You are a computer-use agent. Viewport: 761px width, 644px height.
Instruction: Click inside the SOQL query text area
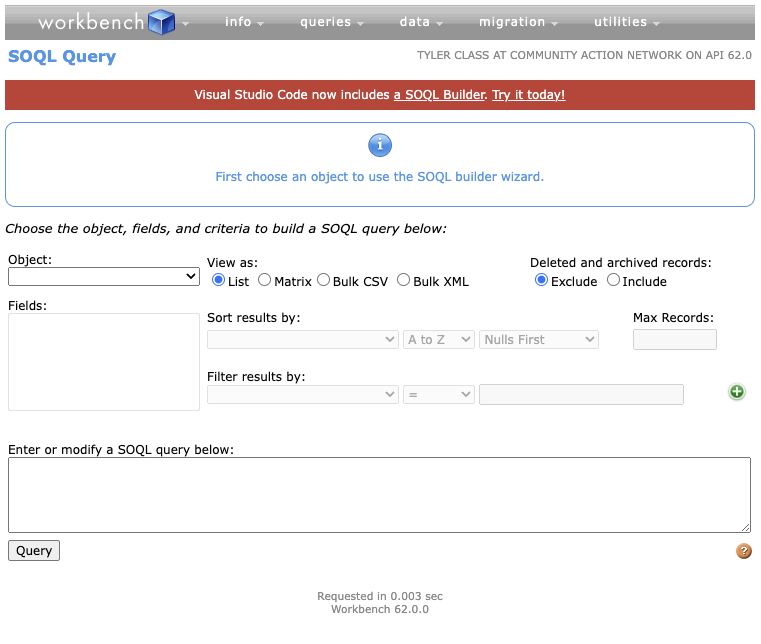tap(380, 495)
